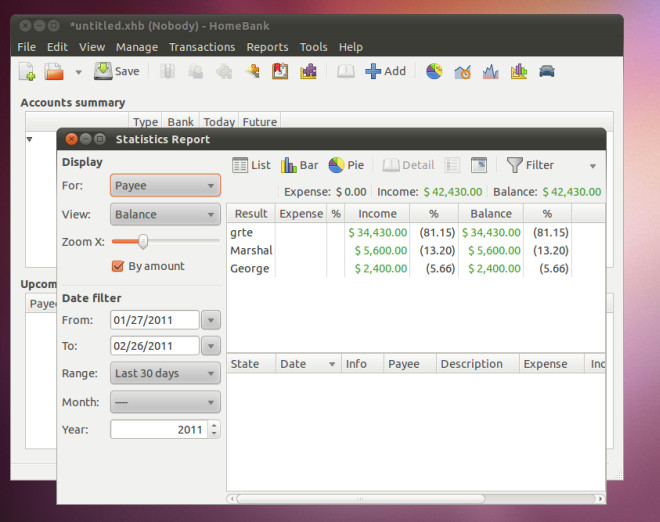Screen dimensions: 660x522
Task: Click the From date field 01/27/2011
Action: pyautogui.click(x=154, y=320)
